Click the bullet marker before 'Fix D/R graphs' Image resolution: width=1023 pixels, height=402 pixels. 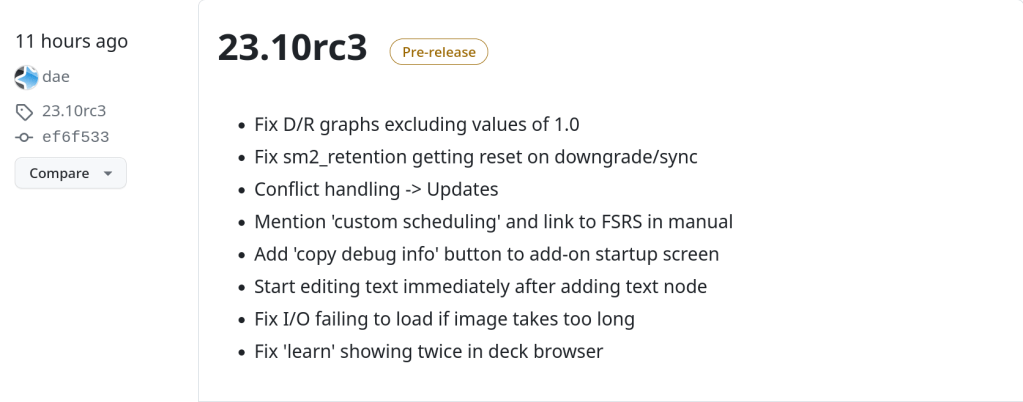[x=241, y=126]
